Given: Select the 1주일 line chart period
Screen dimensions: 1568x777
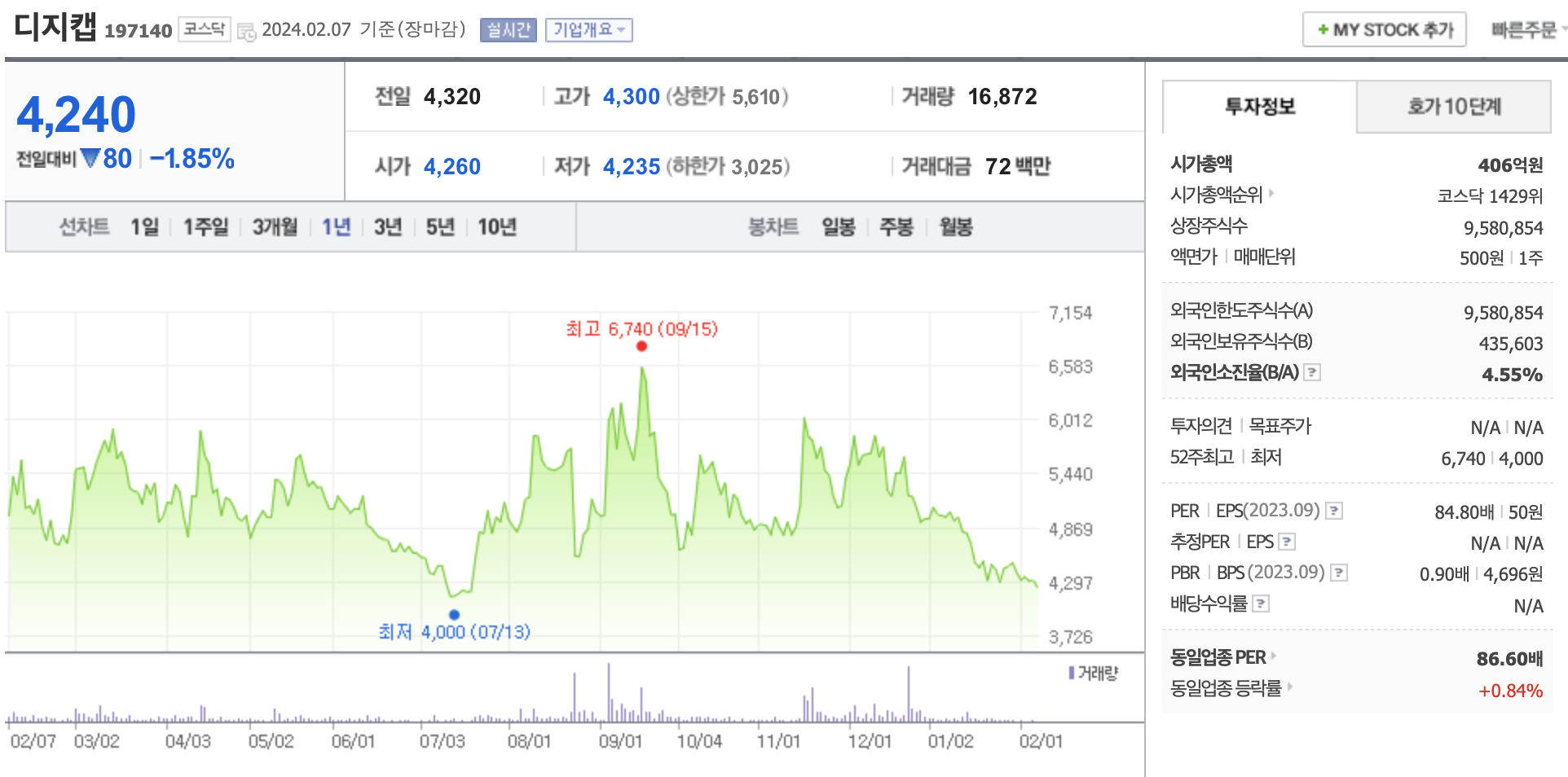Looking at the screenshot, I should tap(205, 226).
